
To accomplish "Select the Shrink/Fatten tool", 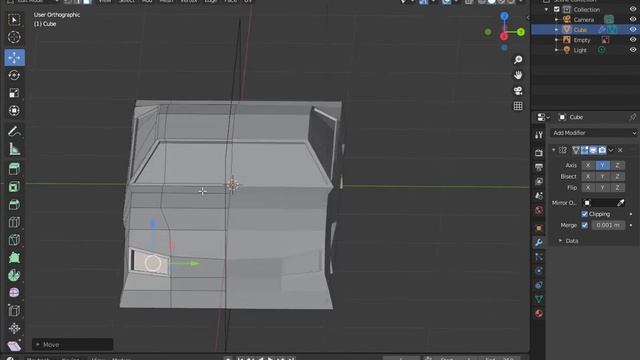I will click(x=14, y=328).
